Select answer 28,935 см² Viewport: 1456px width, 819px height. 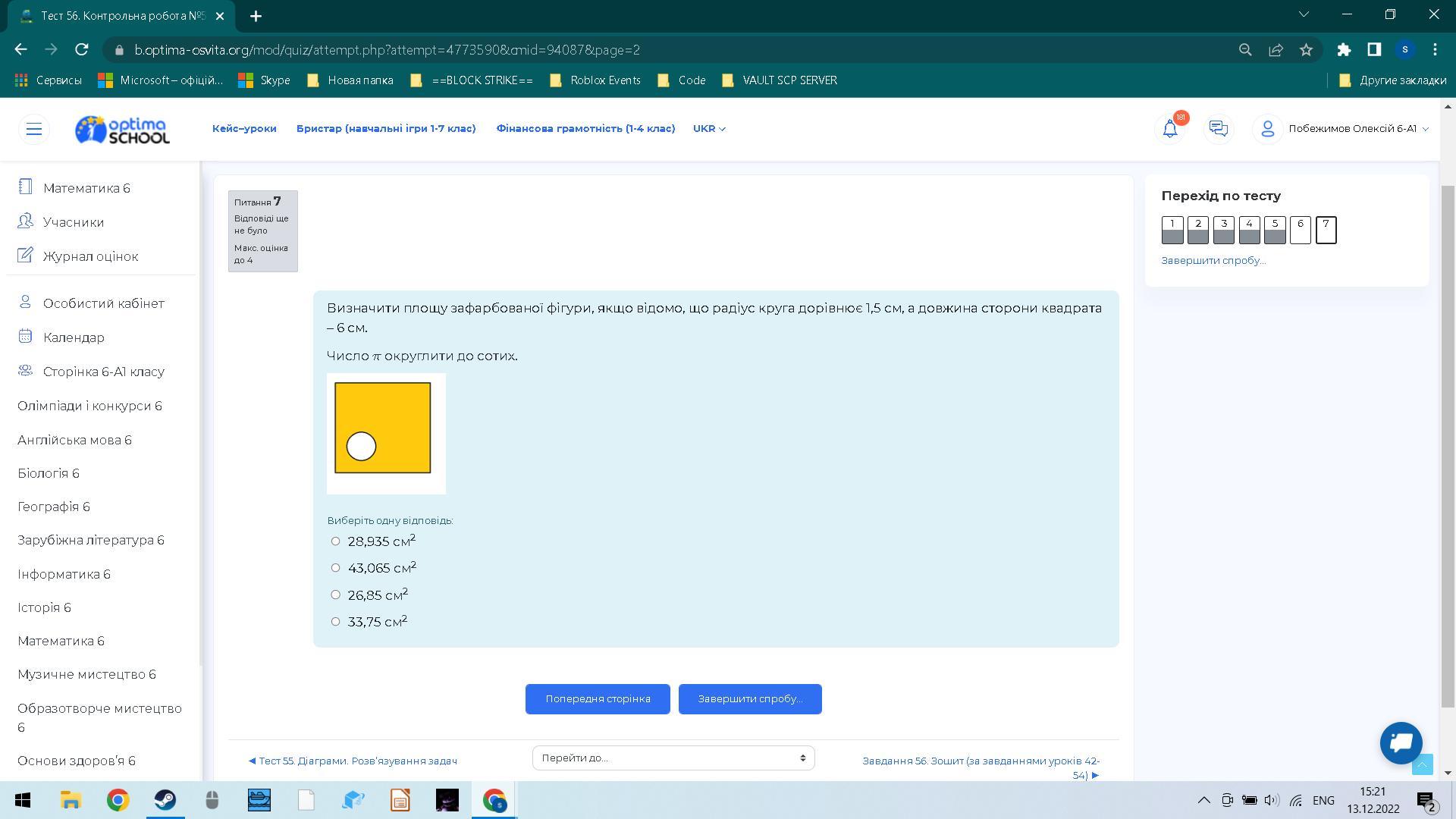click(335, 541)
